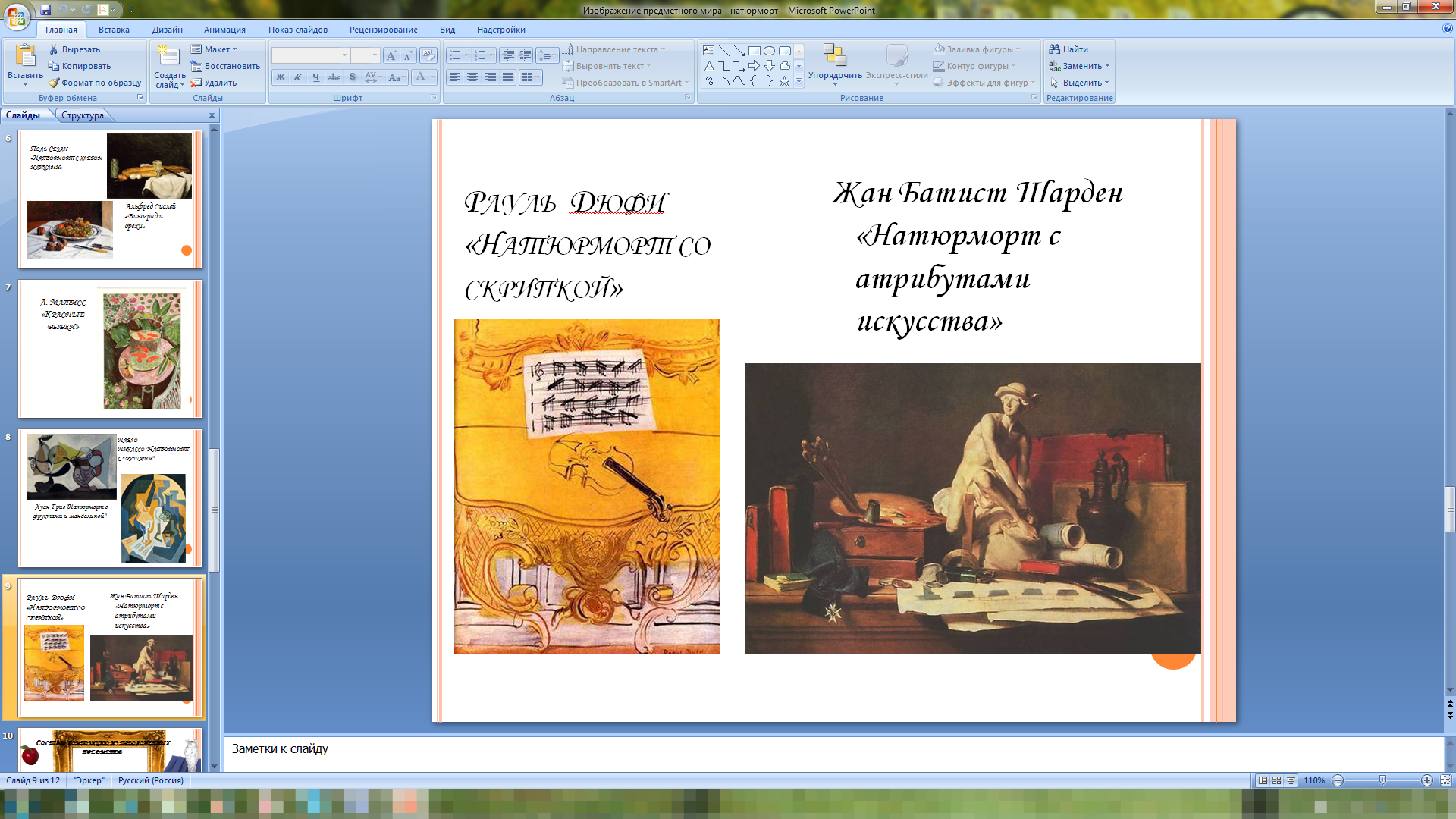Toggle text shadow S button
The image size is (1456, 819).
pos(353,77)
